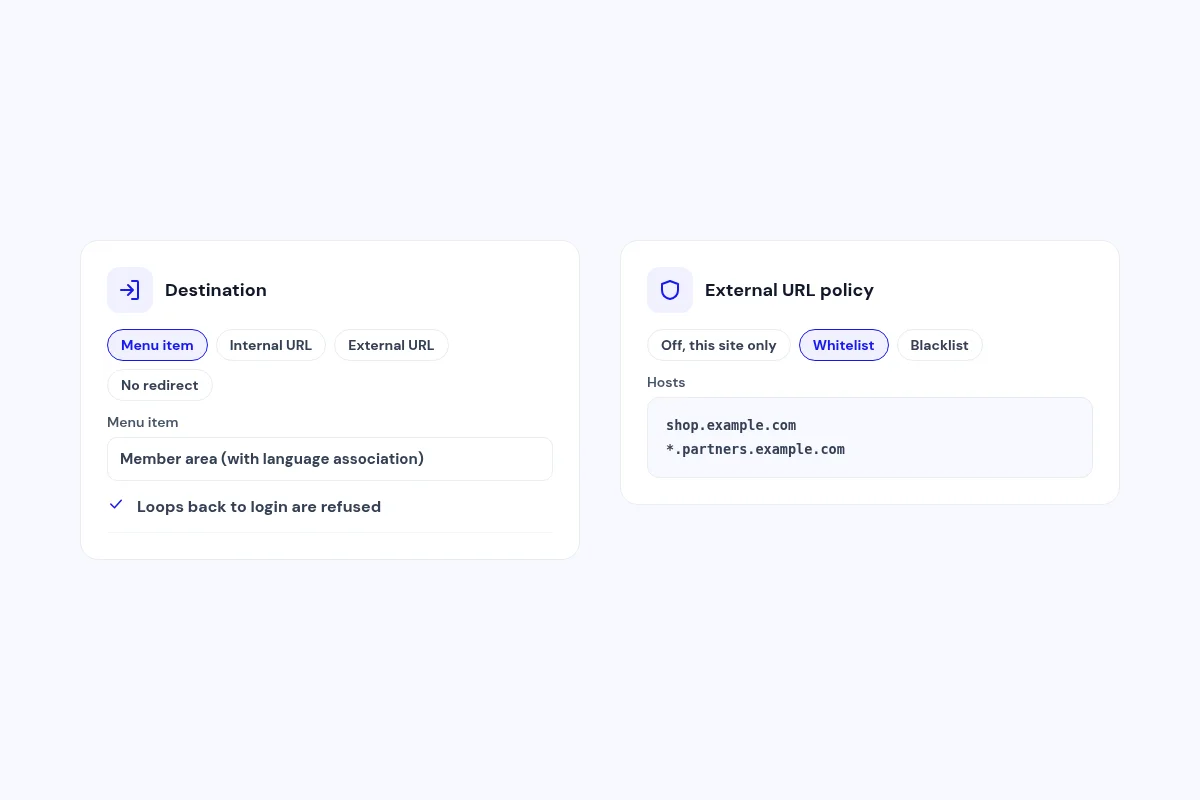The image size is (1200, 800).
Task: Choose Internal URL as destination
Action: pyautogui.click(x=271, y=345)
